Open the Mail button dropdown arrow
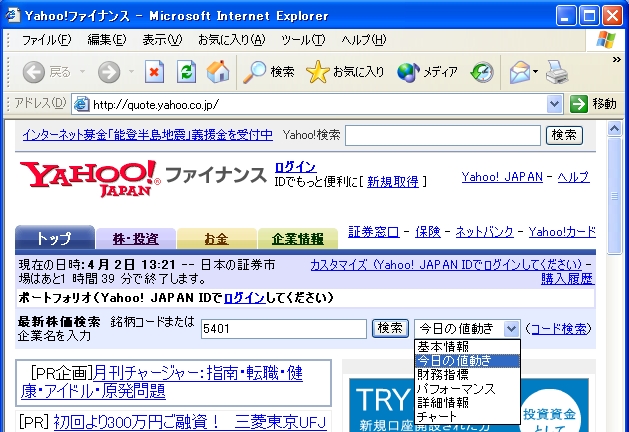This screenshot has height=432, width=629. click(536, 72)
